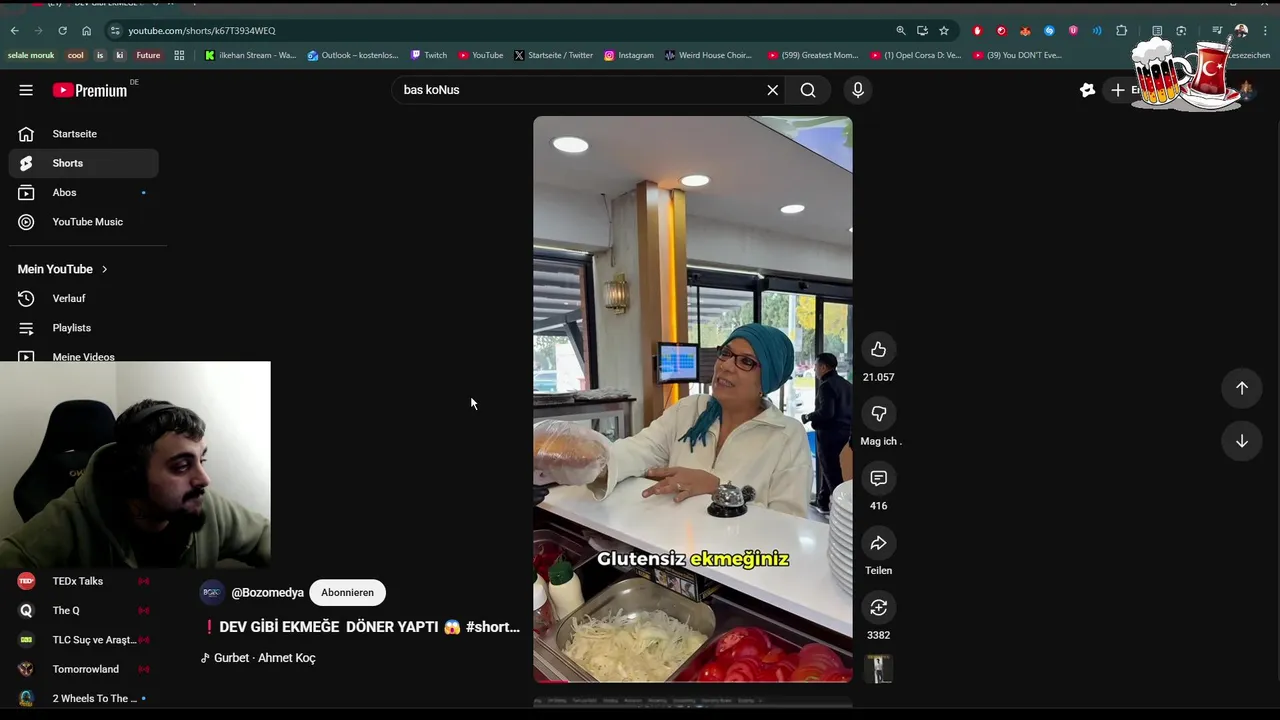Go to YouTube Premium home via logo
Viewport: 1280px width, 720px height.
90,90
